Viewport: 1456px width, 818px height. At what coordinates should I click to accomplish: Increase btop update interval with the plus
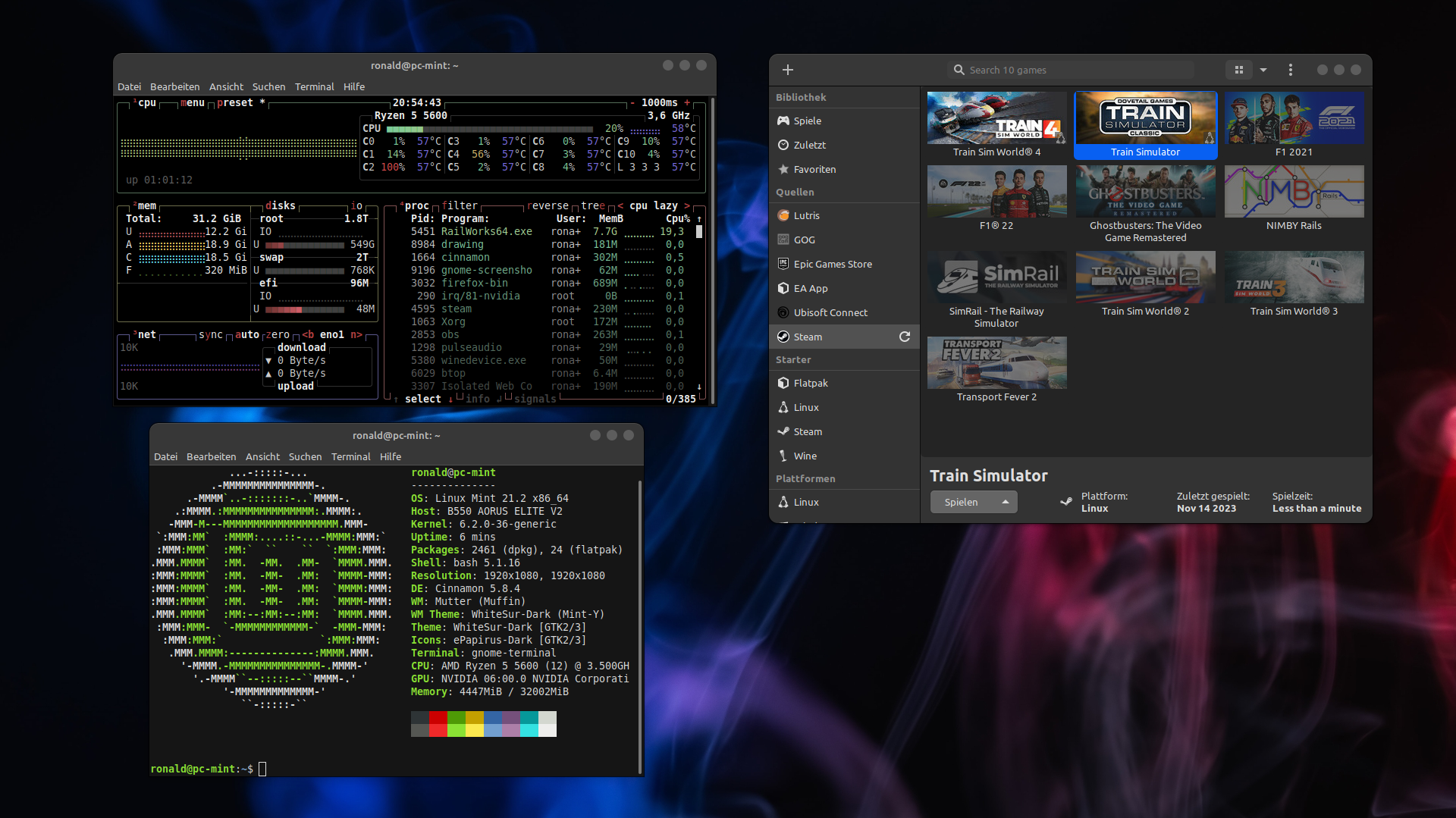point(687,102)
